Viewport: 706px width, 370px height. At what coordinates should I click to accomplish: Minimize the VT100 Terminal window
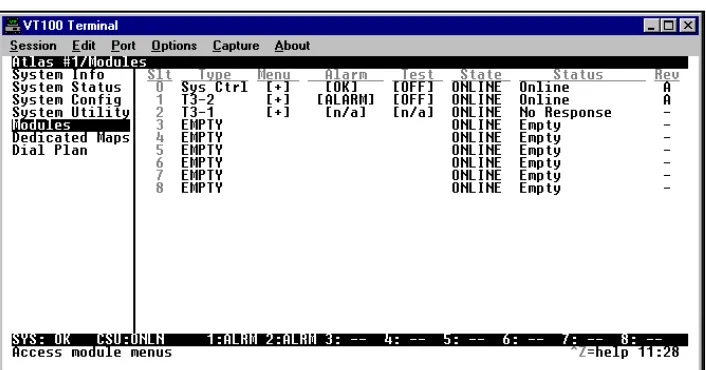(x=651, y=26)
